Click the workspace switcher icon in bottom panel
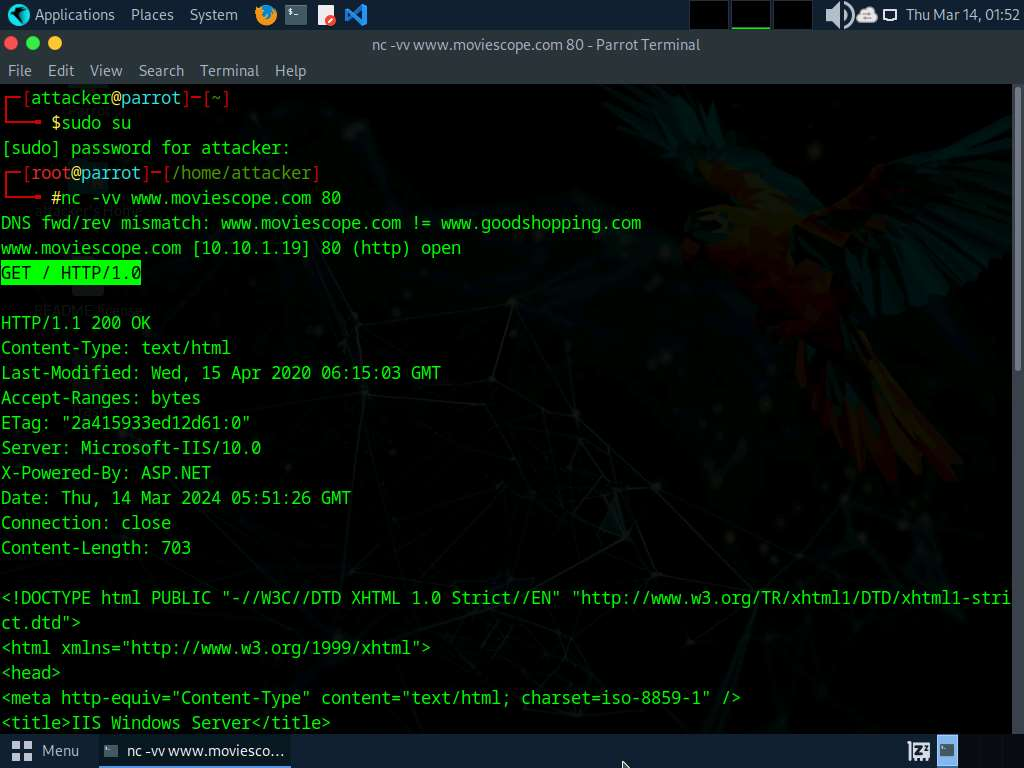The height and width of the screenshot is (768, 1024). coord(918,750)
